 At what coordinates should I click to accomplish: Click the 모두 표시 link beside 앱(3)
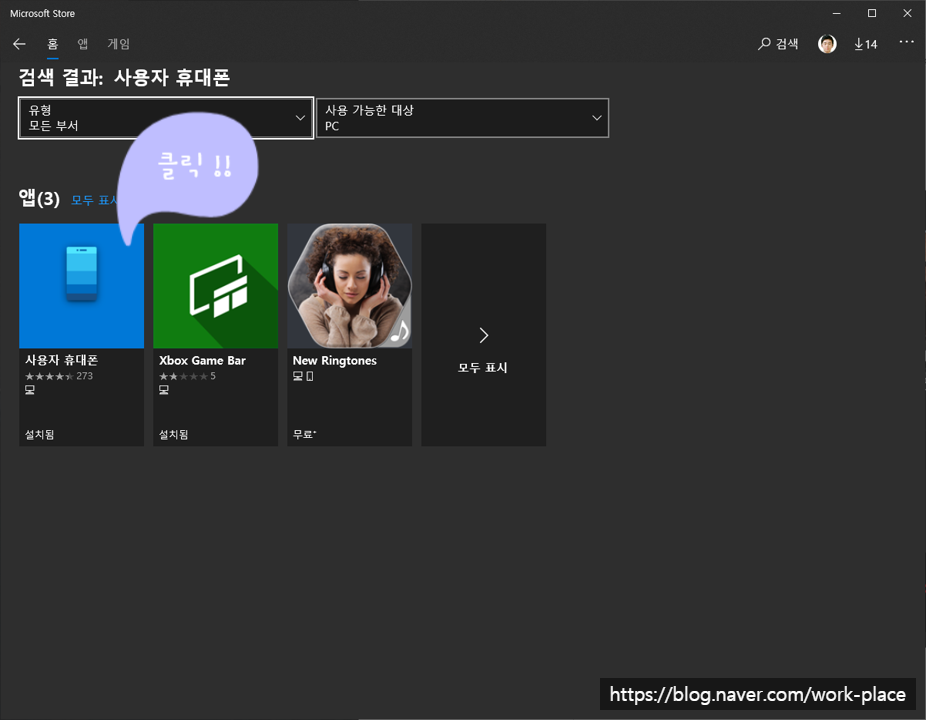(94, 200)
